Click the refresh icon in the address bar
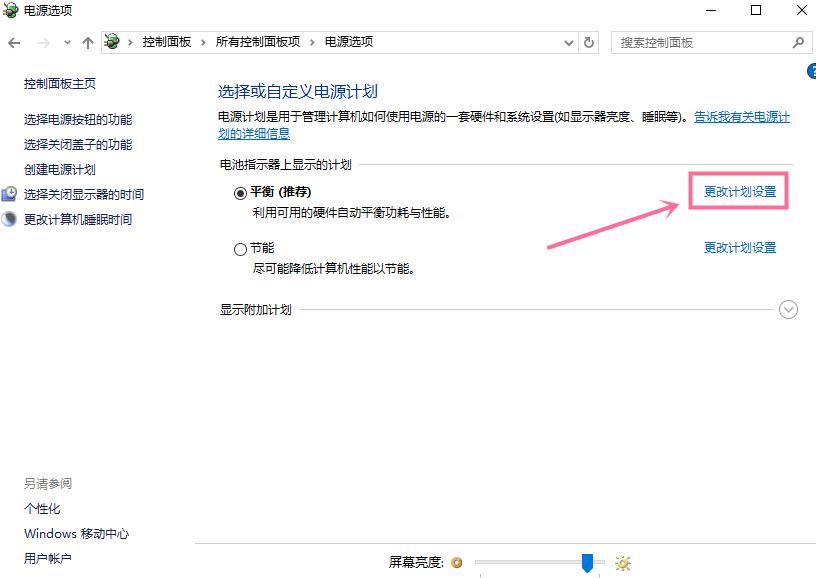 tap(590, 42)
